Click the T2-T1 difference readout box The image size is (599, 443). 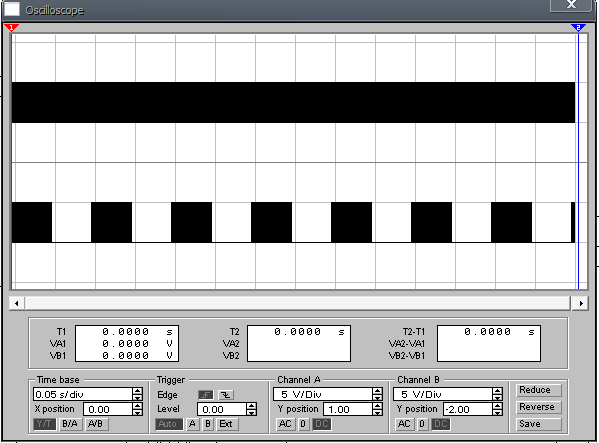(x=489, y=343)
